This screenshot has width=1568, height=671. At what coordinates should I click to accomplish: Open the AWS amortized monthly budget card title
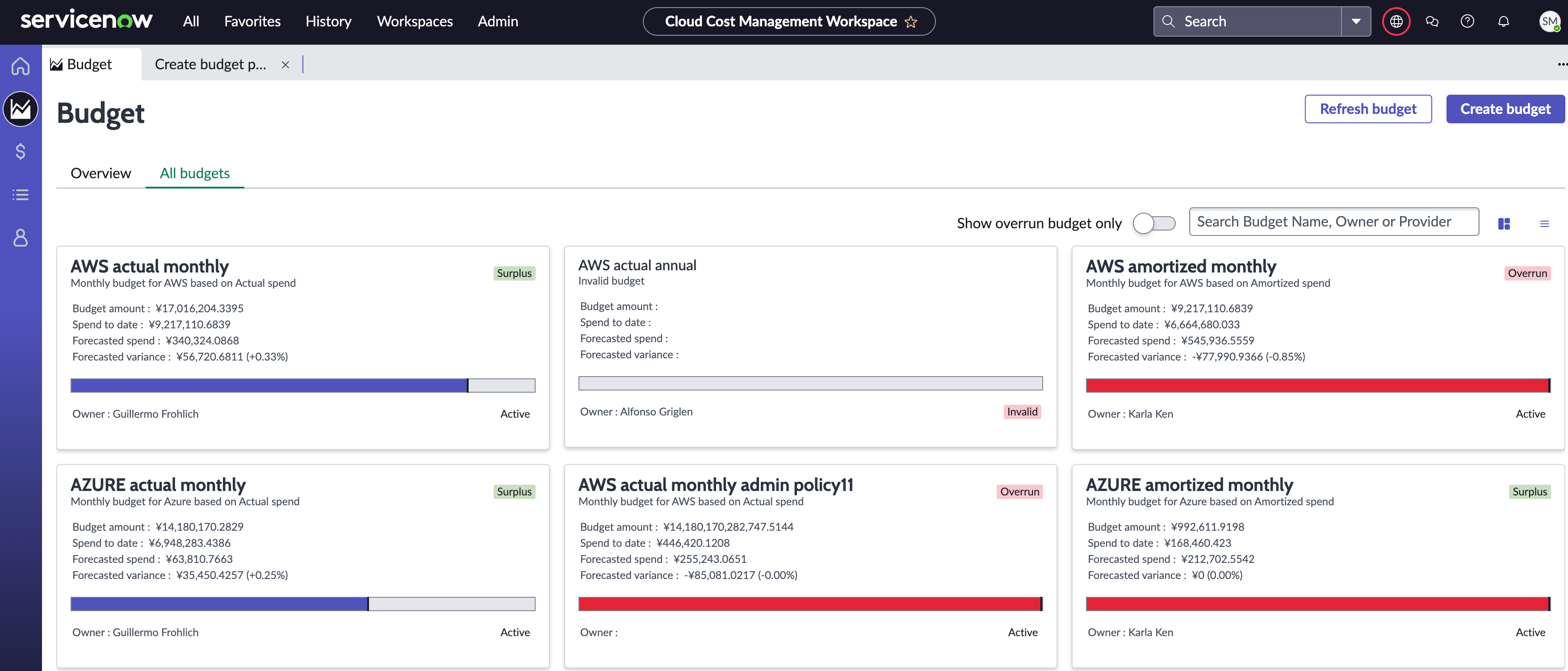1181,266
